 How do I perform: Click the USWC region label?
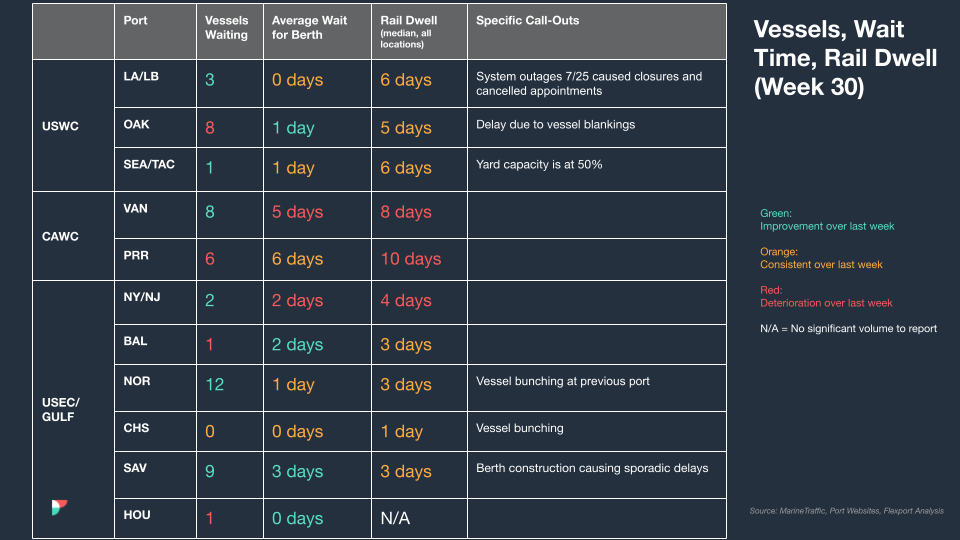pyautogui.click(x=60, y=126)
